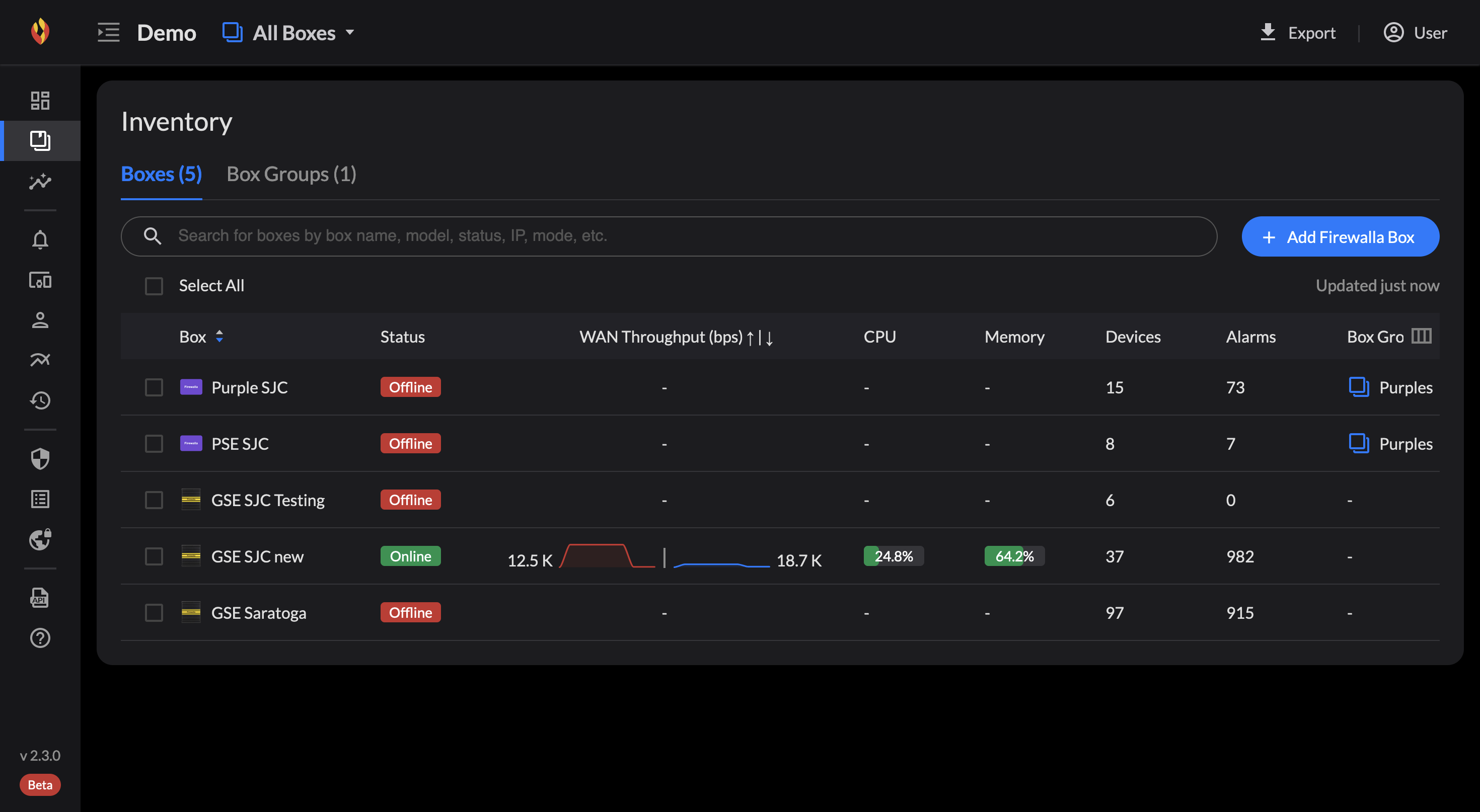Switch to the Boxes (5) tab

[x=162, y=174]
